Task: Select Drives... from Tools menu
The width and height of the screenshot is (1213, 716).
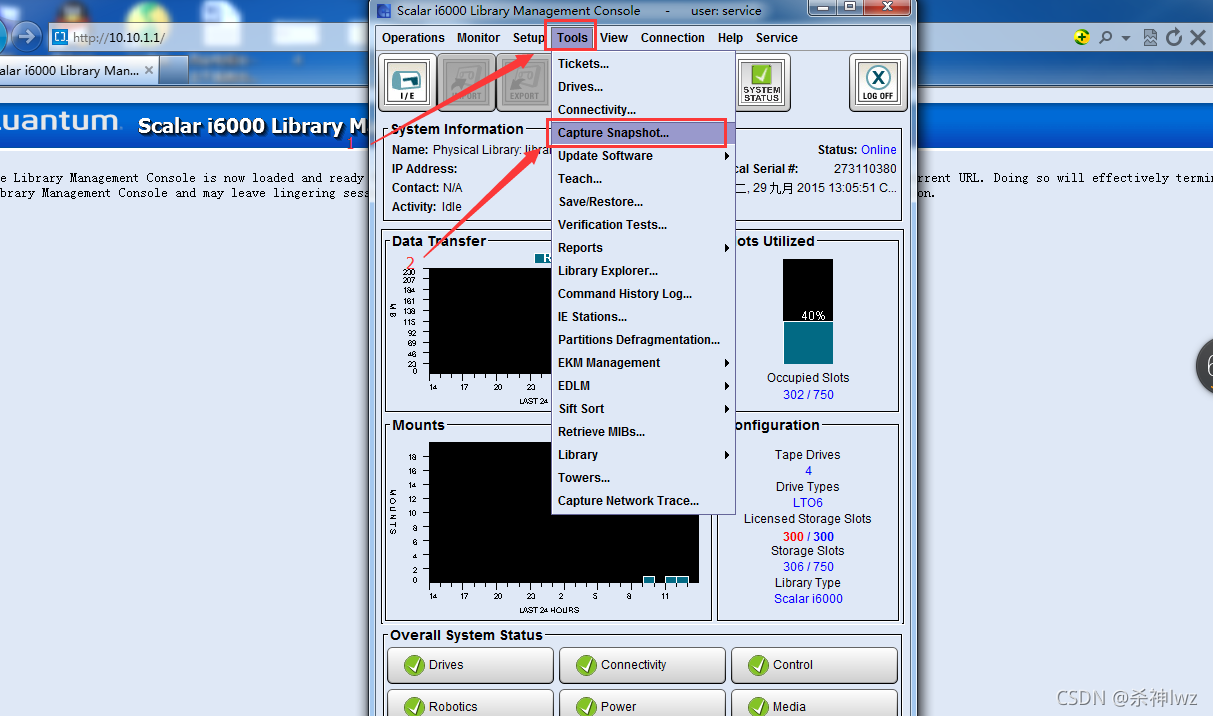Action: 643,87
